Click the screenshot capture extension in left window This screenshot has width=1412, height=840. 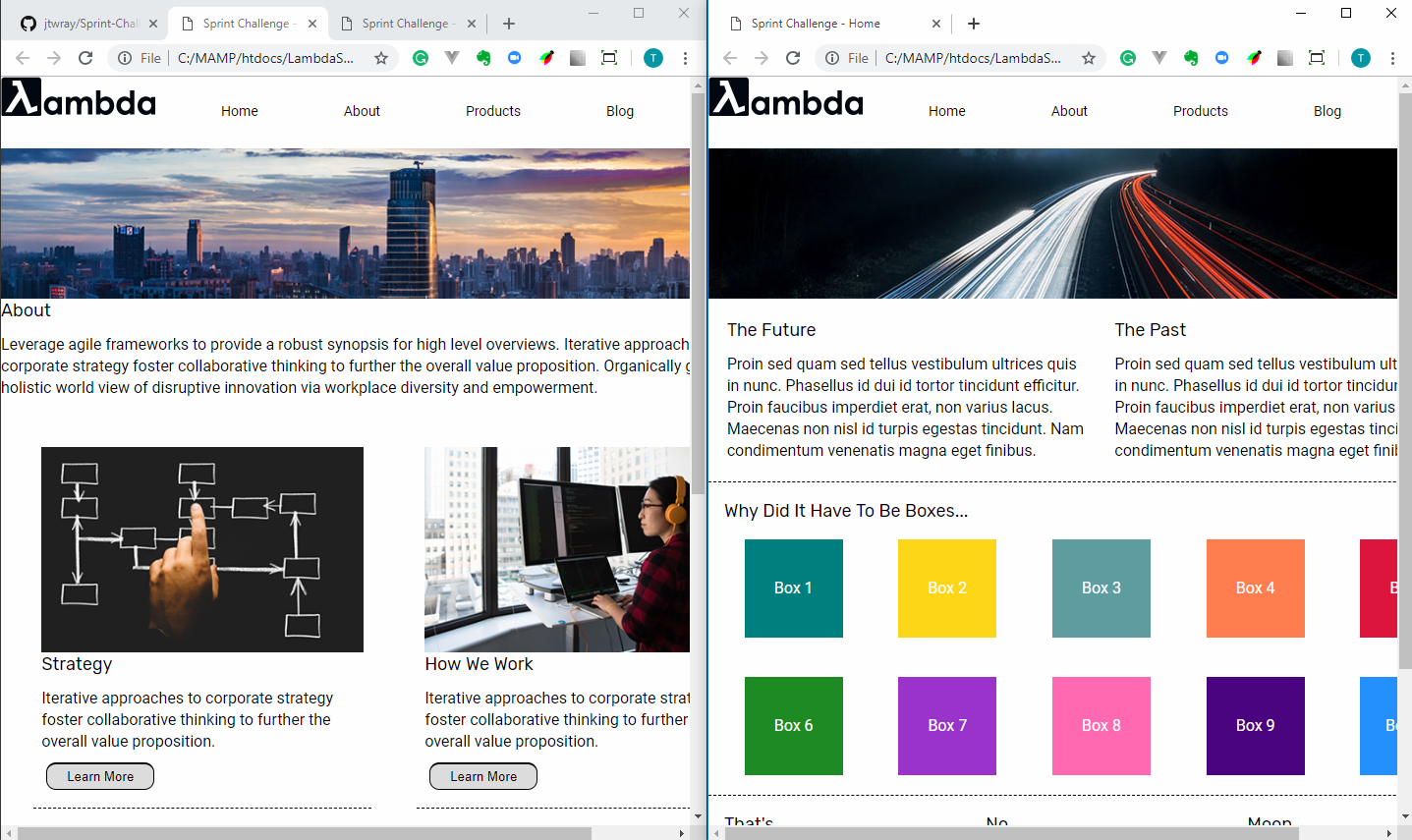pos(609,58)
